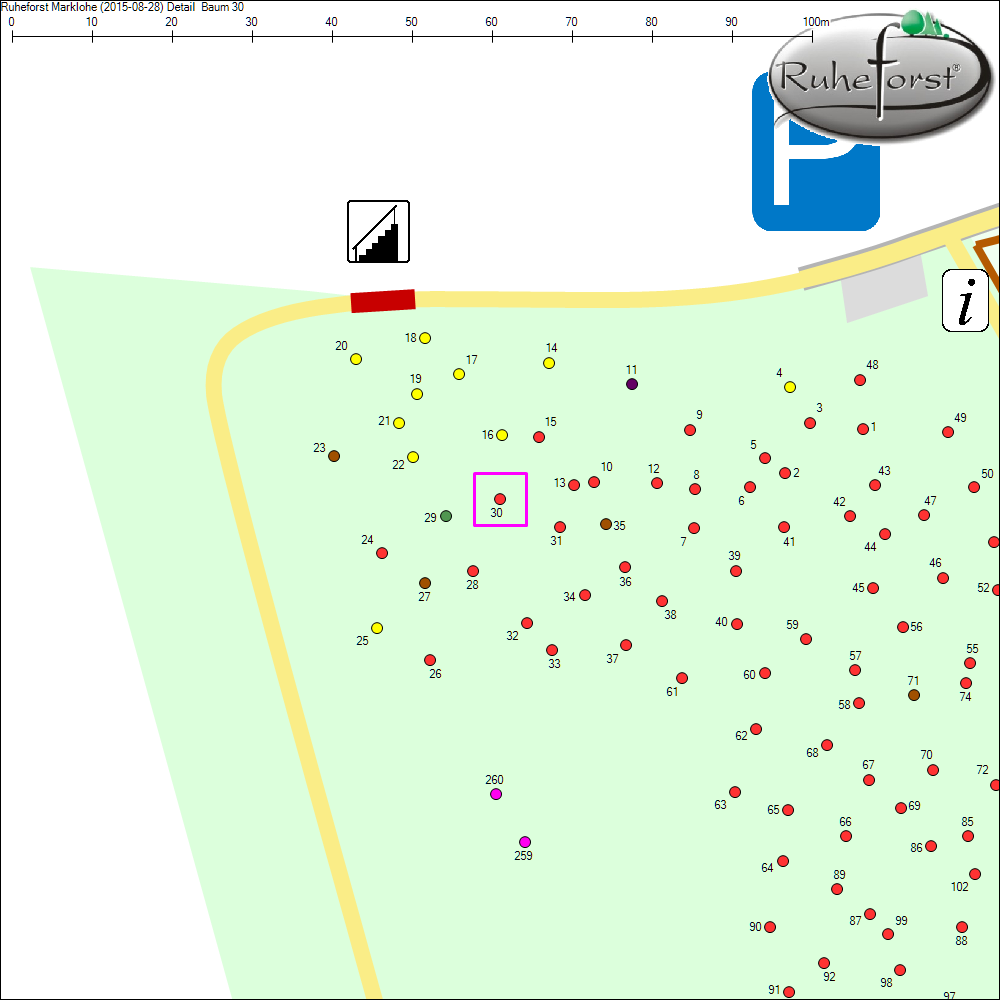Select yellow tree marker 4
This screenshot has height=1000, width=1000.
coord(790,387)
